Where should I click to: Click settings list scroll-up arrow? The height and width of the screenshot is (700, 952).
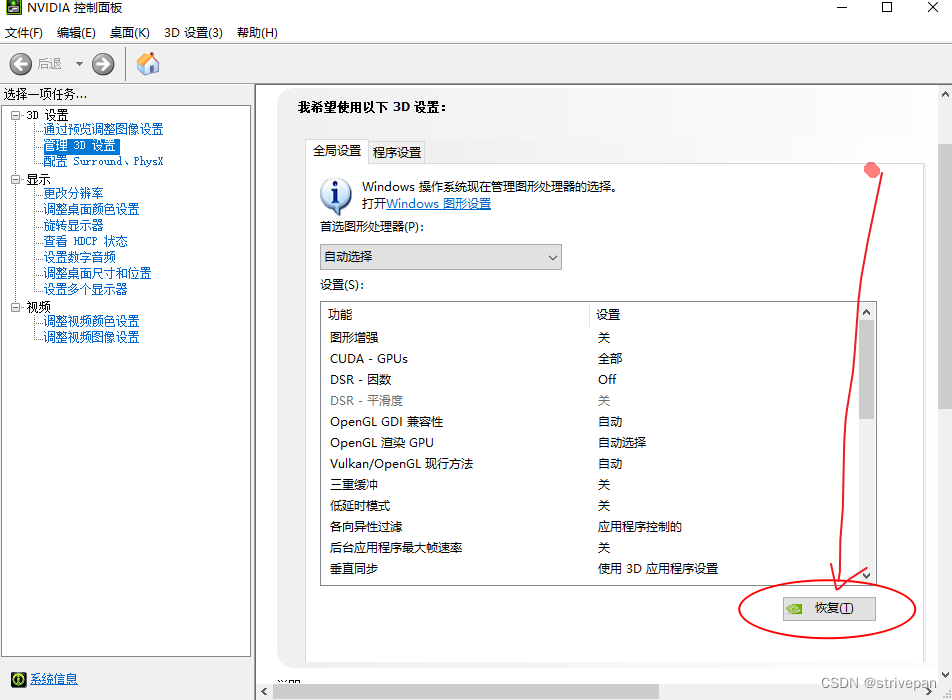(866, 312)
